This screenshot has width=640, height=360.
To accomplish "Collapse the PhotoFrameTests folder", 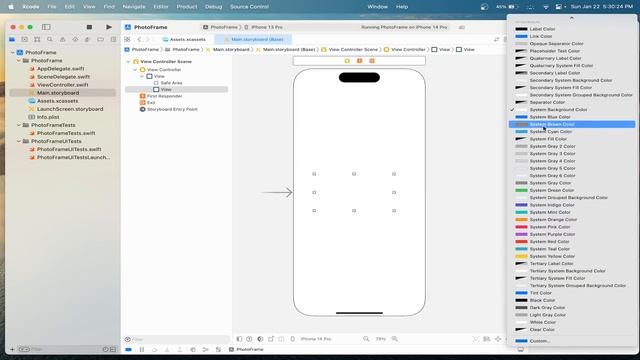I will pyautogui.click(x=19, y=125).
